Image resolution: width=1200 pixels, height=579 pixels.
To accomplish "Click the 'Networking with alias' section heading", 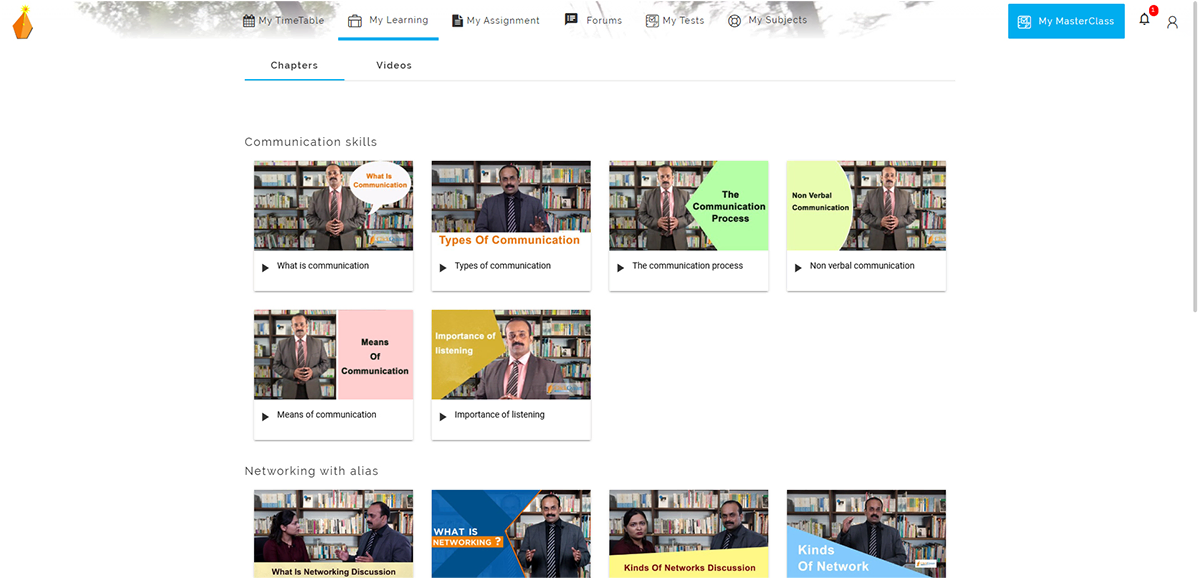I will pos(312,471).
